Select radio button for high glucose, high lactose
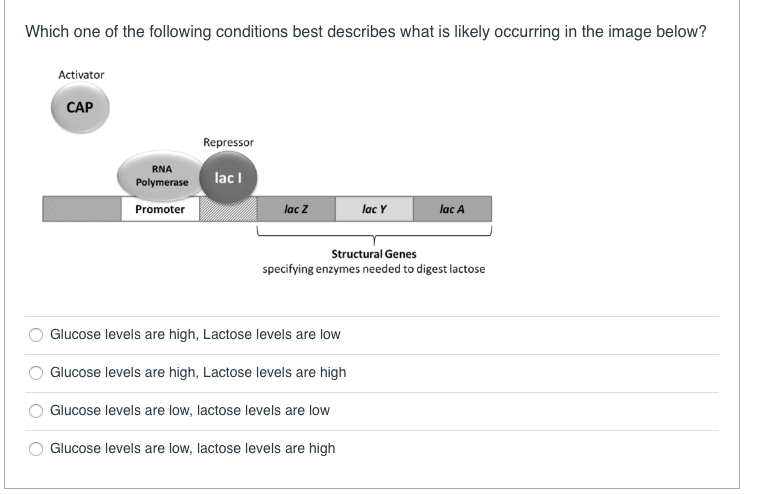Screen dimensions: 766x494 pos(37,373)
